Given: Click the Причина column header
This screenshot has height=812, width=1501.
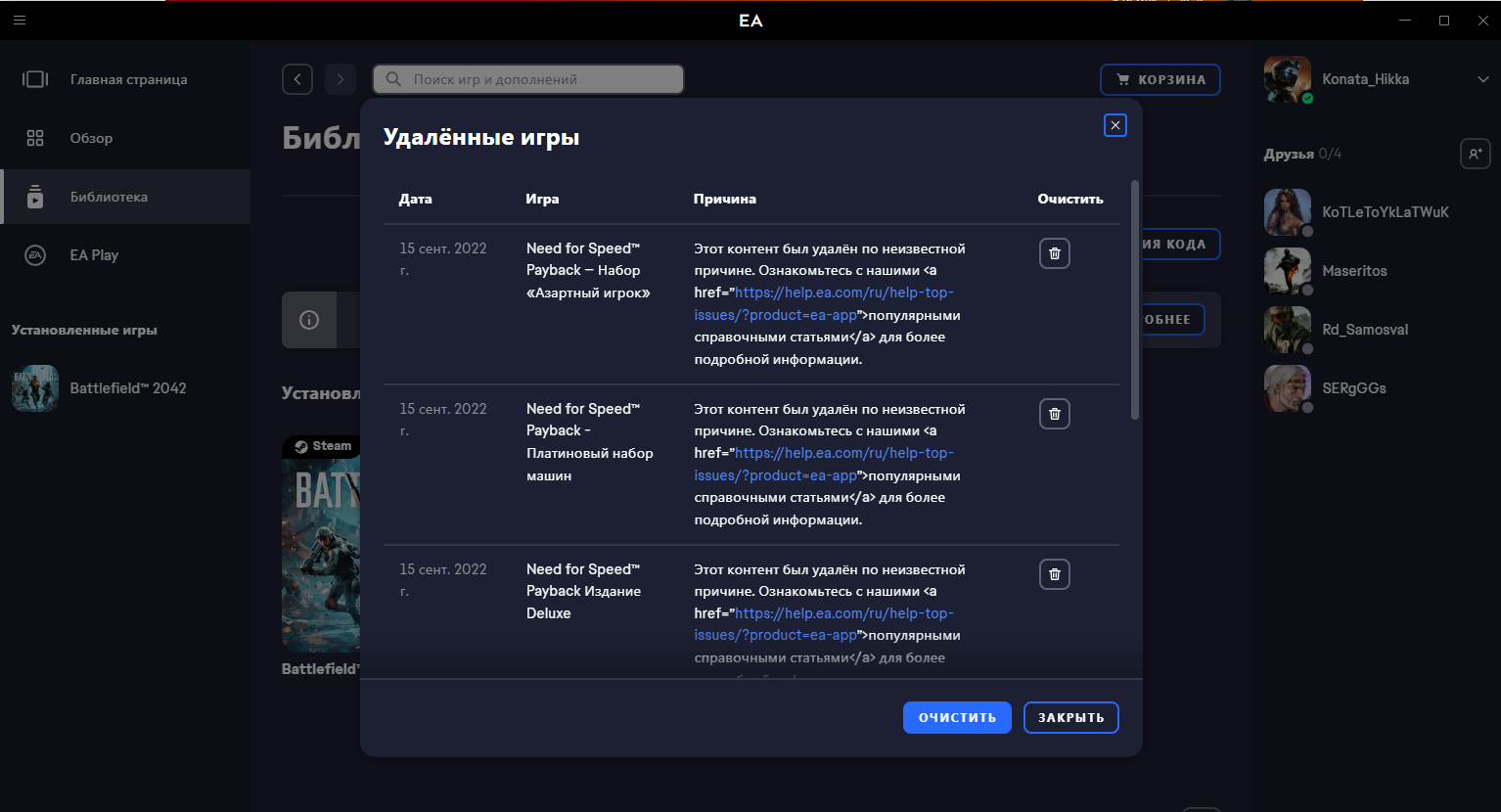Looking at the screenshot, I should pos(725,199).
